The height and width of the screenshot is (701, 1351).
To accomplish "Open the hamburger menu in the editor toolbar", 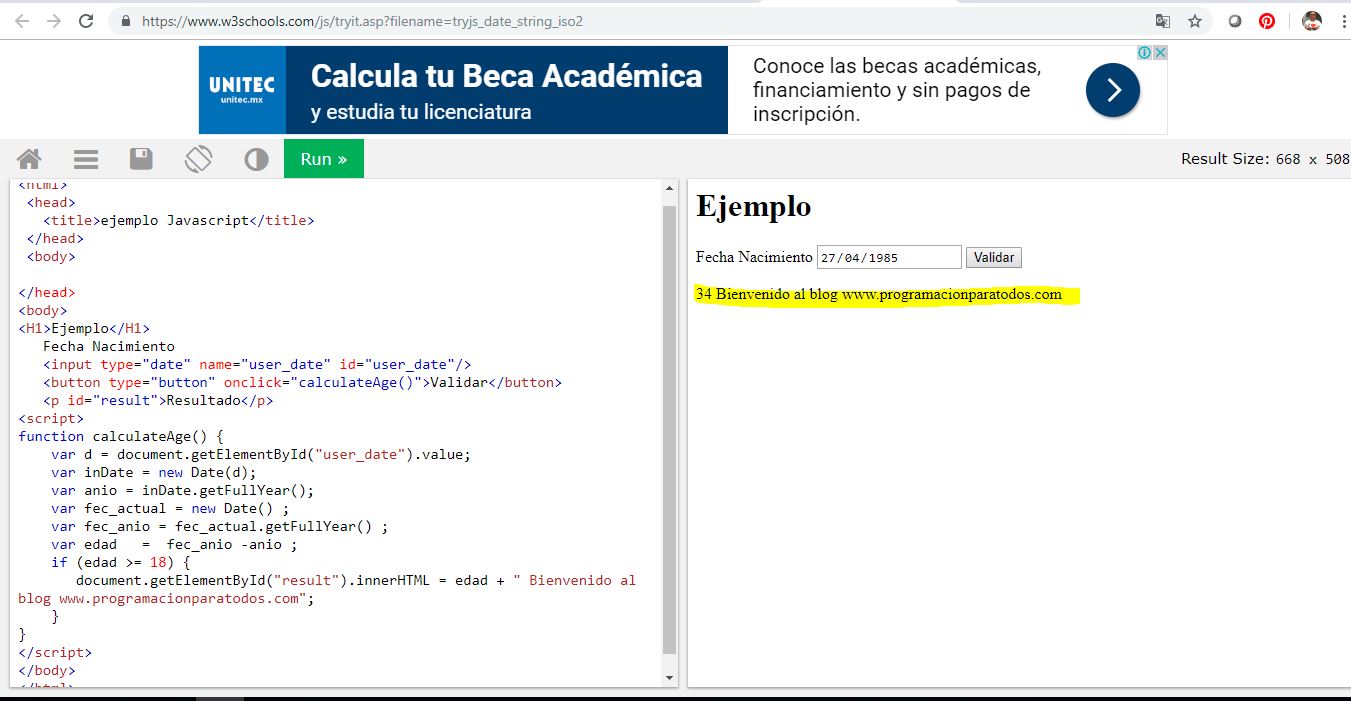I will pyautogui.click(x=85, y=158).
